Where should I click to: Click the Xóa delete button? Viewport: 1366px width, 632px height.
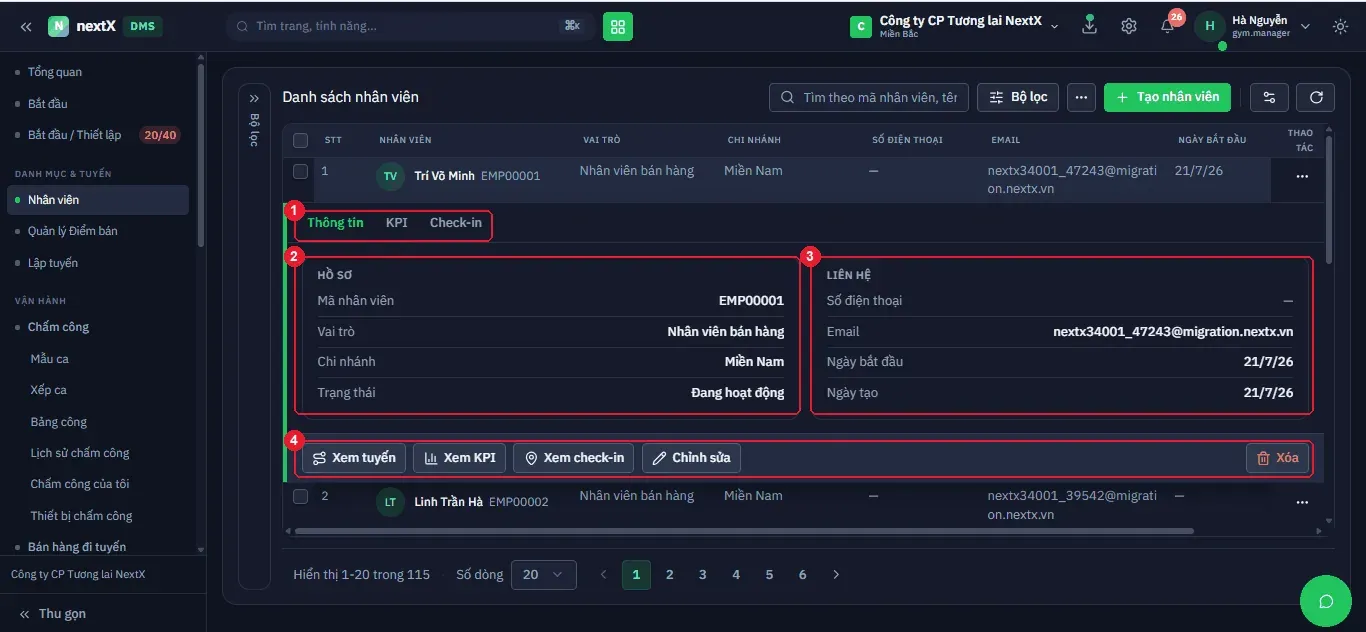[1277, 458]
